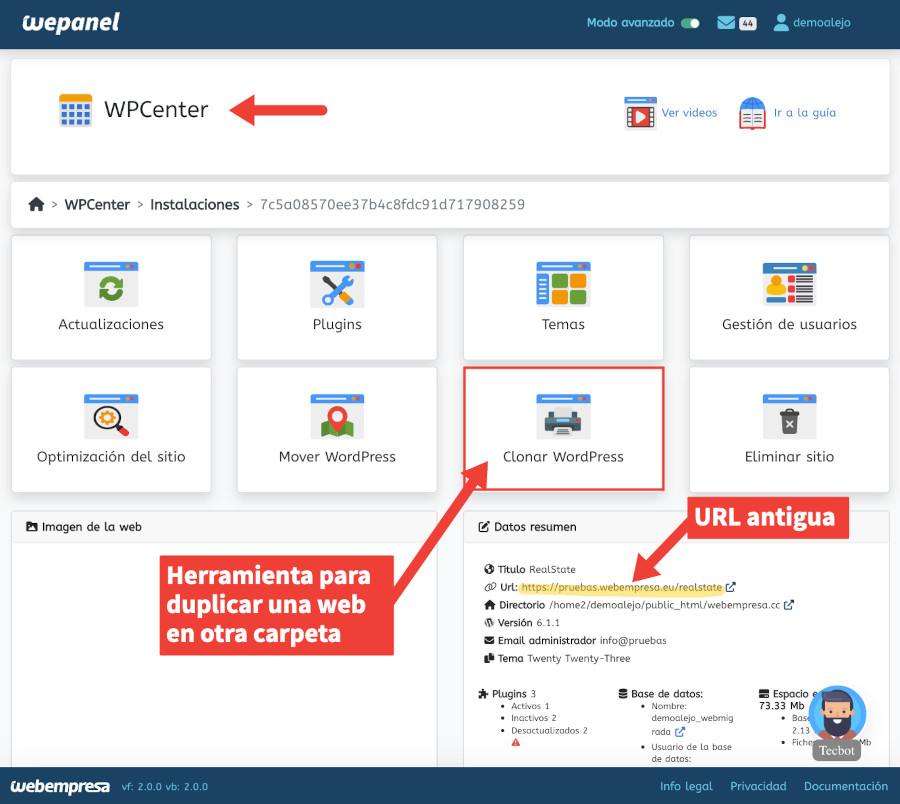Click the user avatar icon beside demoalejo
900x804 pixels.
[781, 22]
